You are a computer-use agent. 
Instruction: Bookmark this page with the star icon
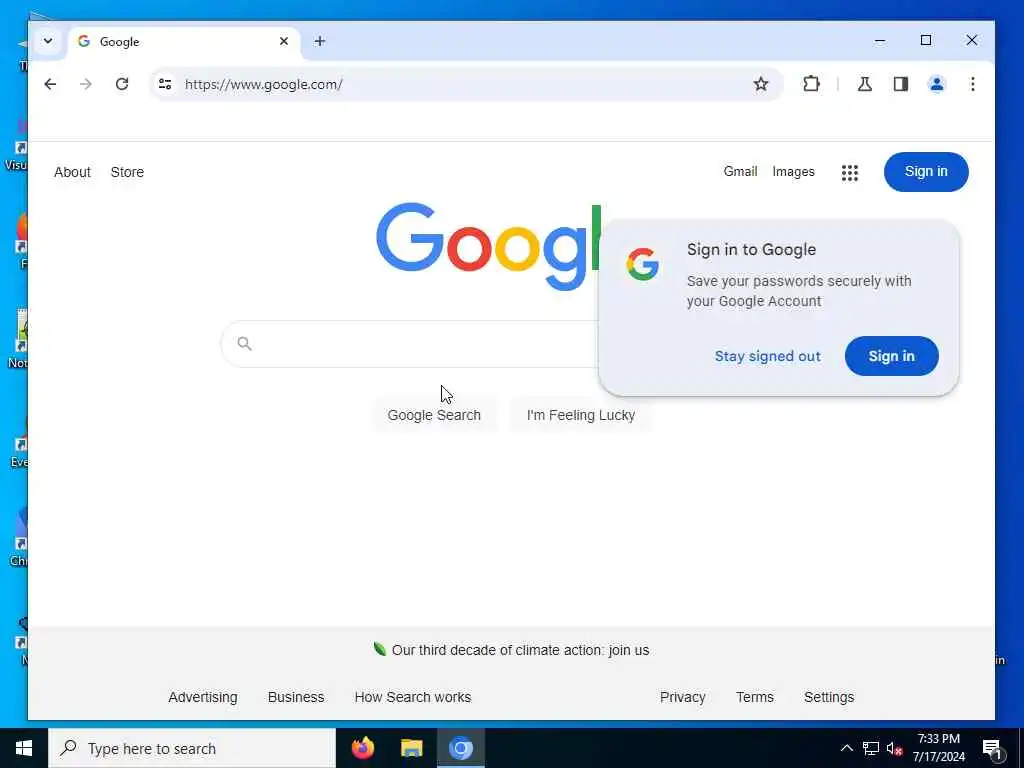pos(761,84)
